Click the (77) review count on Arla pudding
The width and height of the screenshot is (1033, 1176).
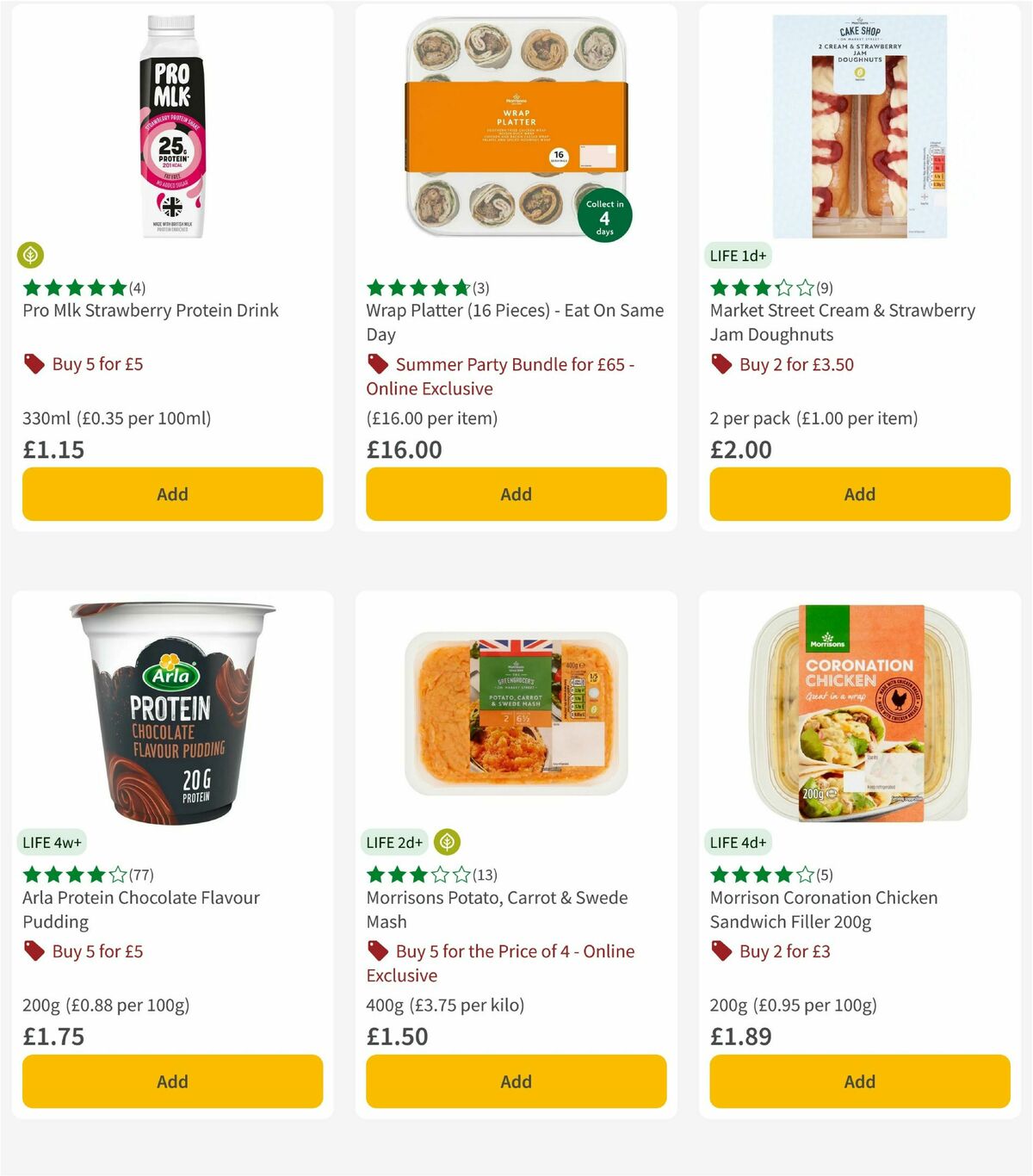pyautogui.click(x=139, y=874)
